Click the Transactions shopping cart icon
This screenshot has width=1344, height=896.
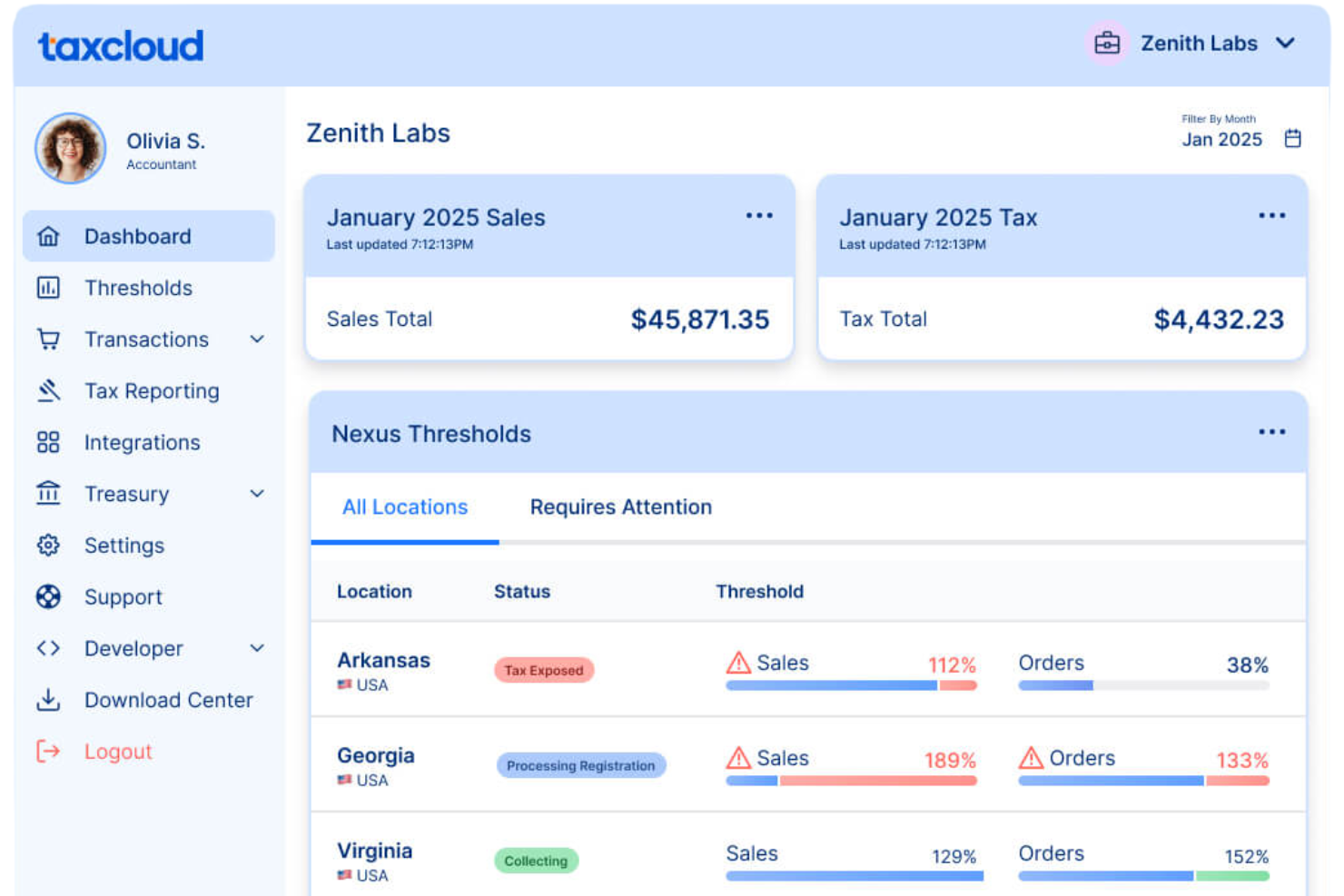[48, 340]
